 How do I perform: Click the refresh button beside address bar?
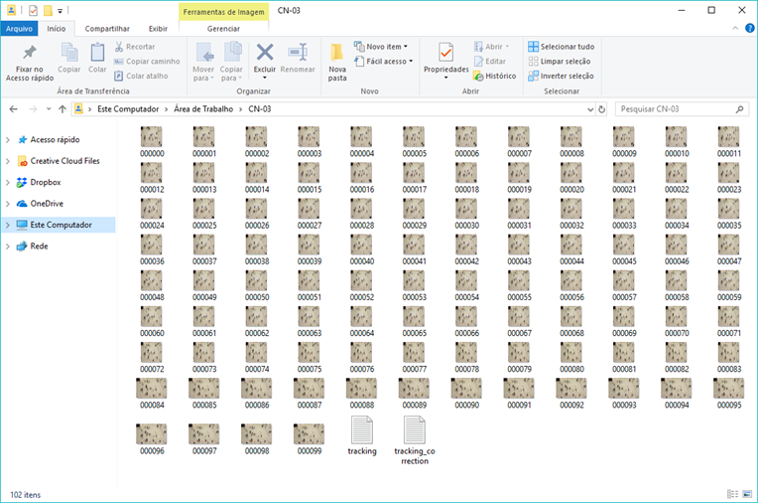pos(602,109)
